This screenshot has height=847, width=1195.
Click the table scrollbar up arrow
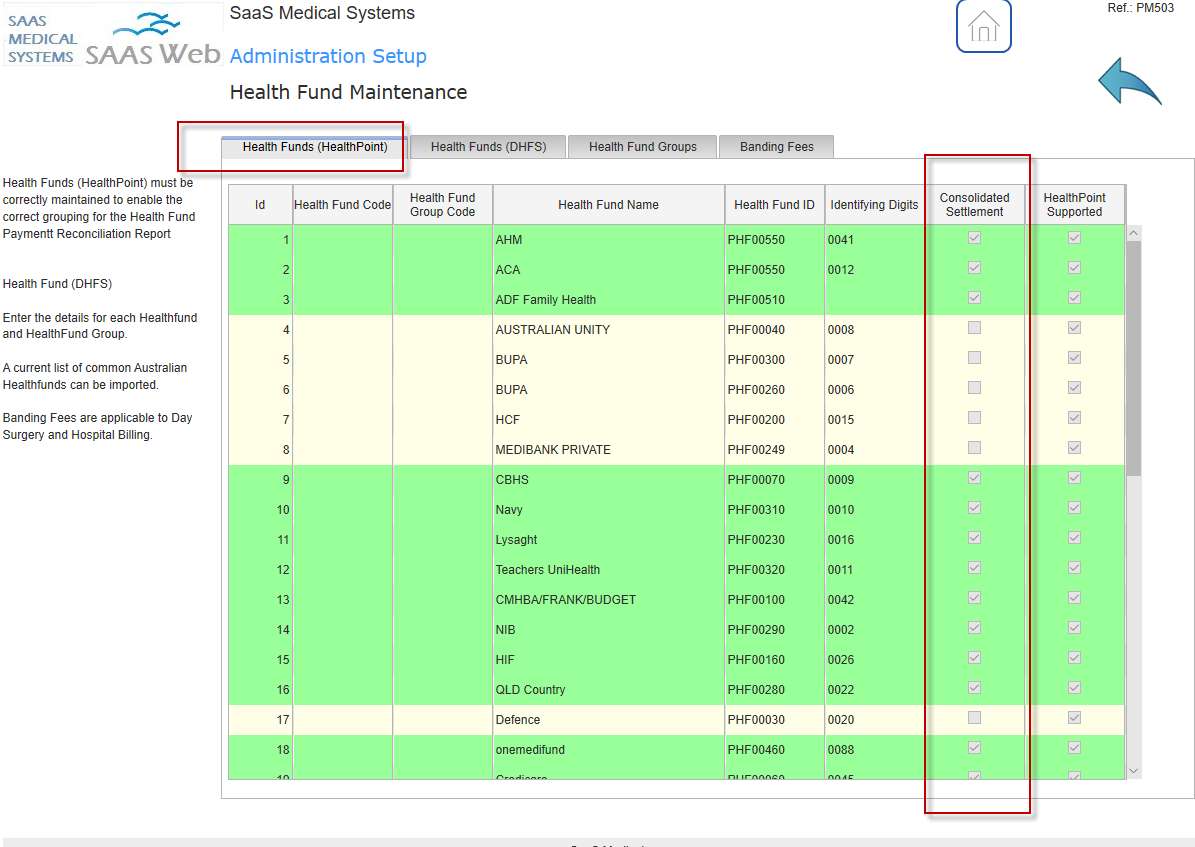click(1133, 233)
